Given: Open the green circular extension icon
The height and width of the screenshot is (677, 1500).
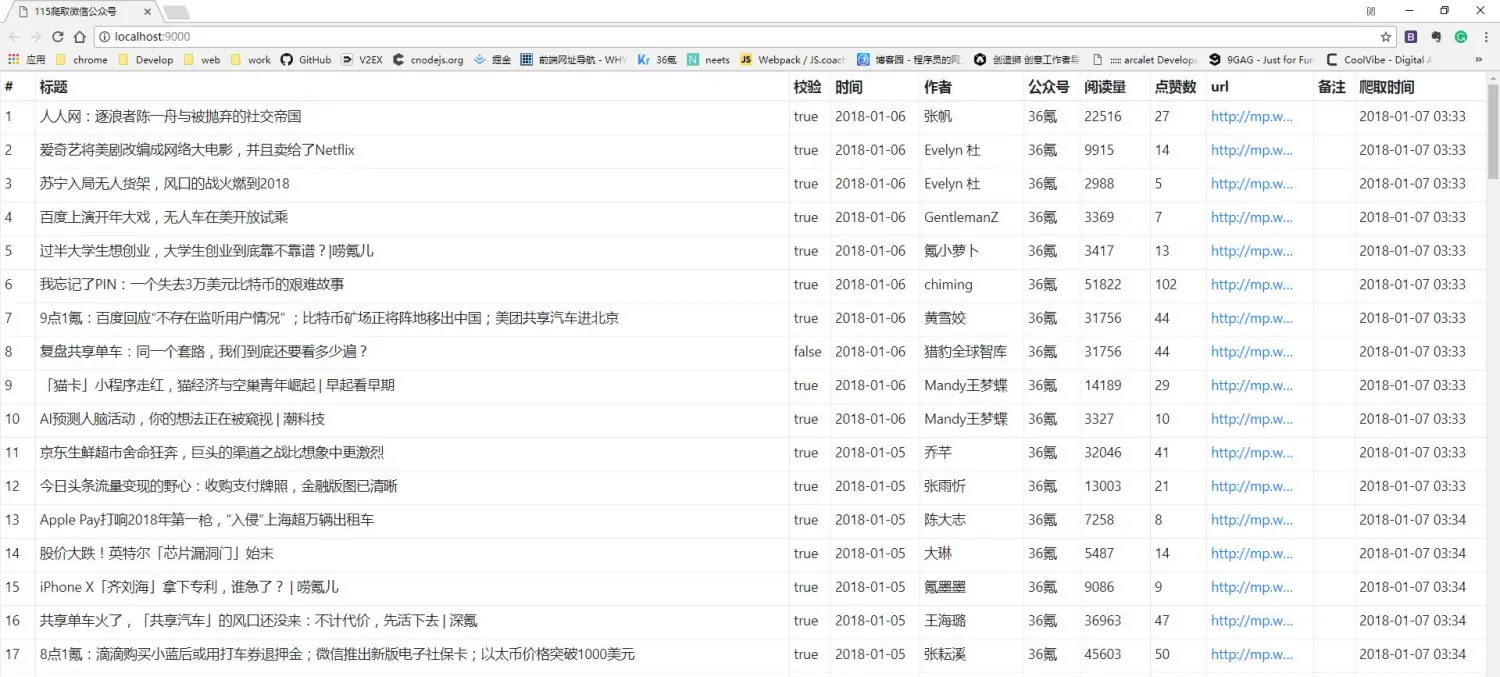Looking at the screenshot, I should 1461,37.
